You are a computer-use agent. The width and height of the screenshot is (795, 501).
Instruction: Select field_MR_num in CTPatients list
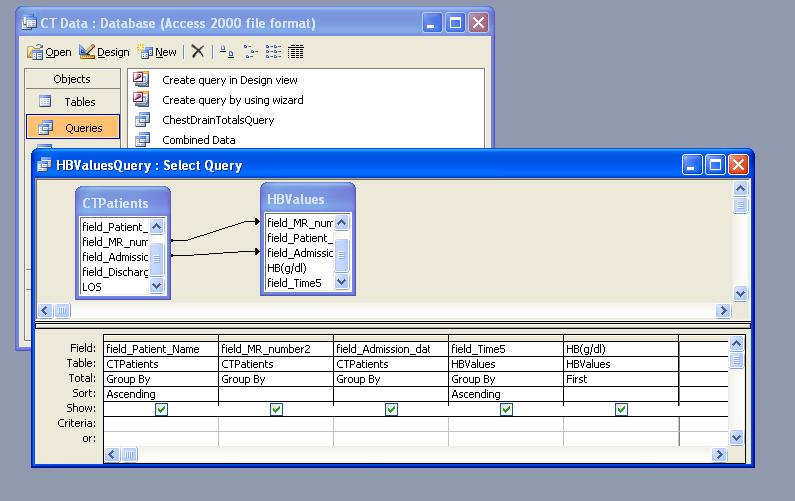(x=115, y=242)
